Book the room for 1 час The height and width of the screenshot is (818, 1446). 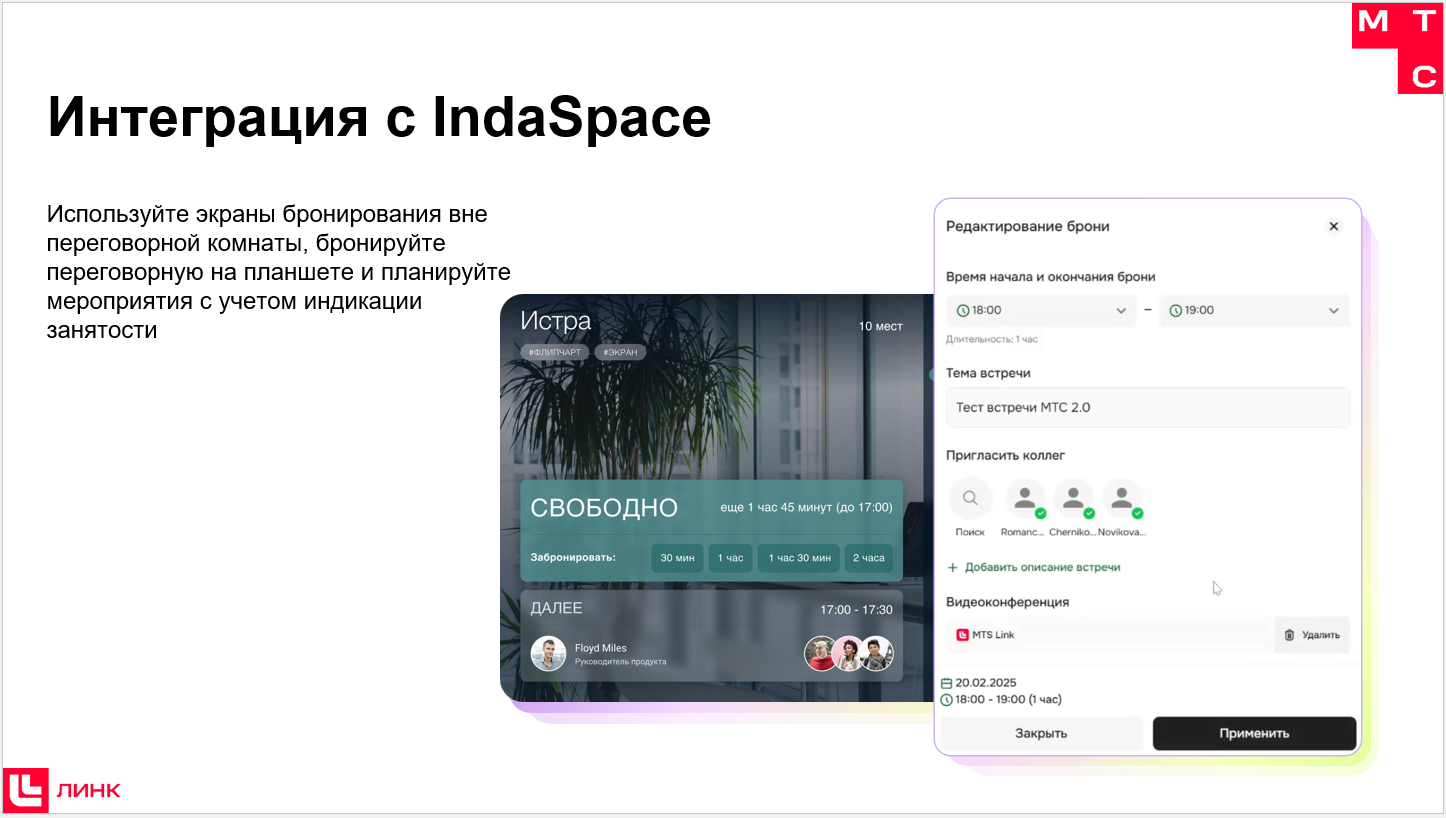[x=731, y=558]
